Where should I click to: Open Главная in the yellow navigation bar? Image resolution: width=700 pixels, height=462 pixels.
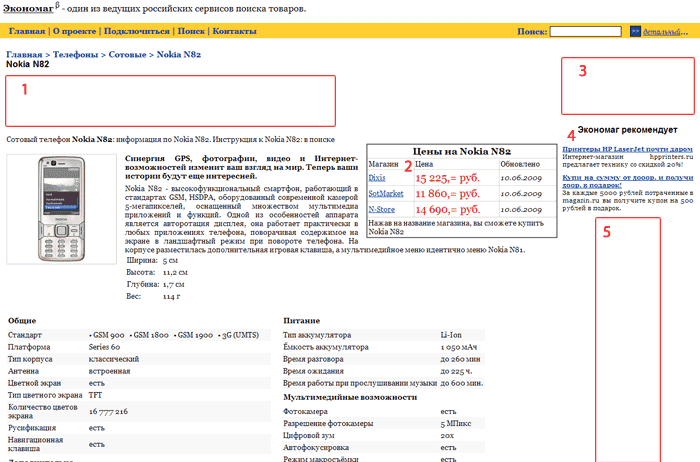pos(27,31)
